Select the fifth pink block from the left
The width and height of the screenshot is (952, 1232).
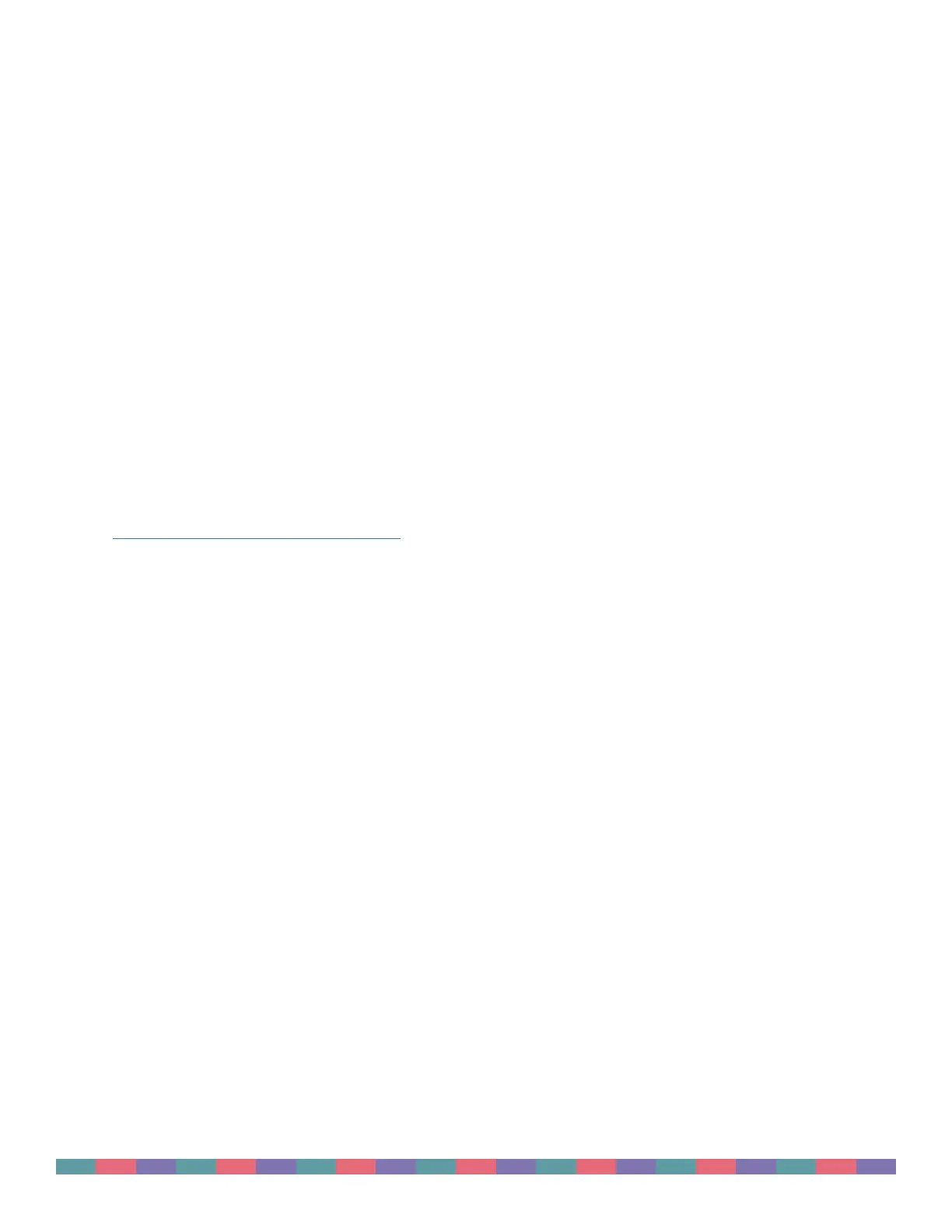click(596, 1166)
